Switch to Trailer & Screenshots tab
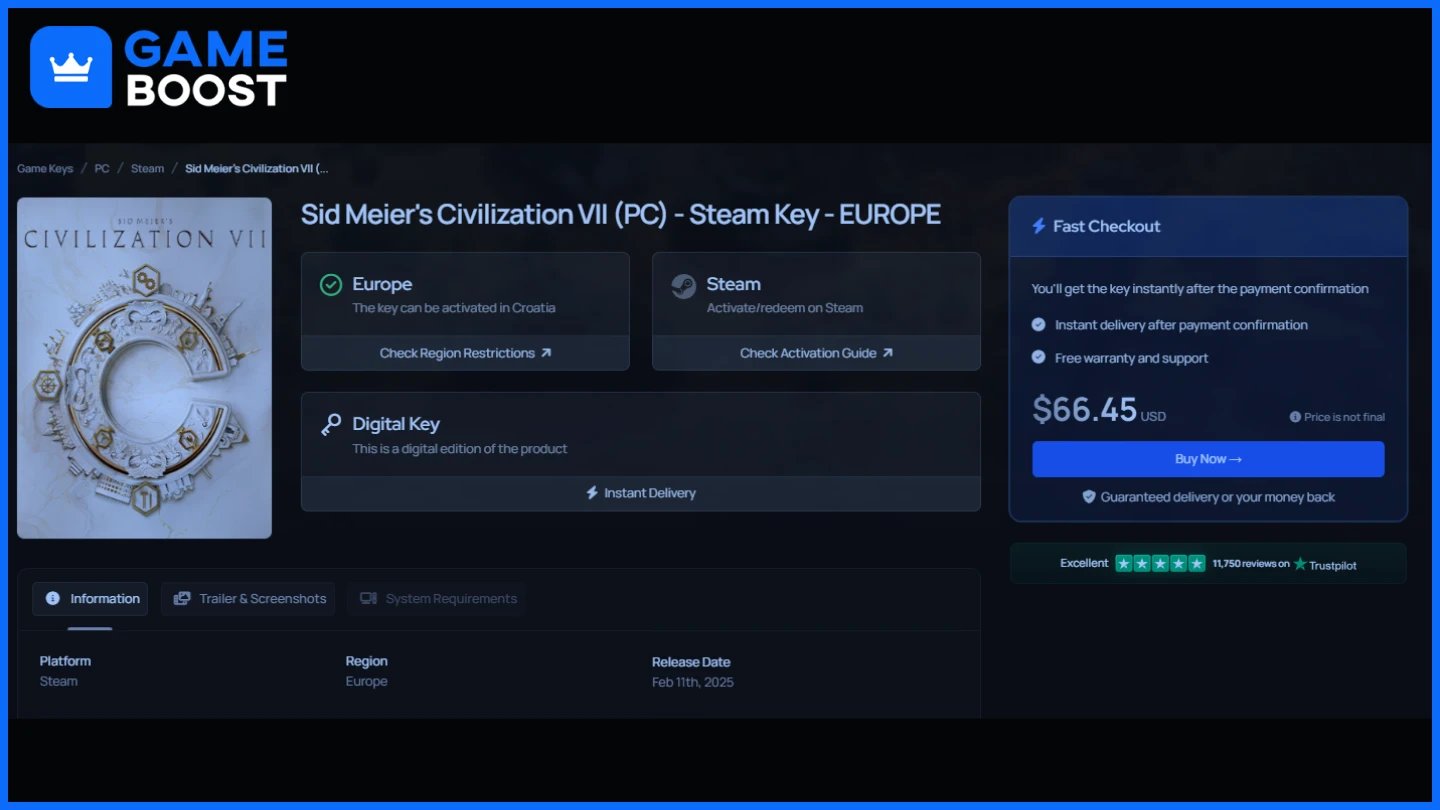The width and height of the screenshot is (1440, 810). click(x=248, y=599)
